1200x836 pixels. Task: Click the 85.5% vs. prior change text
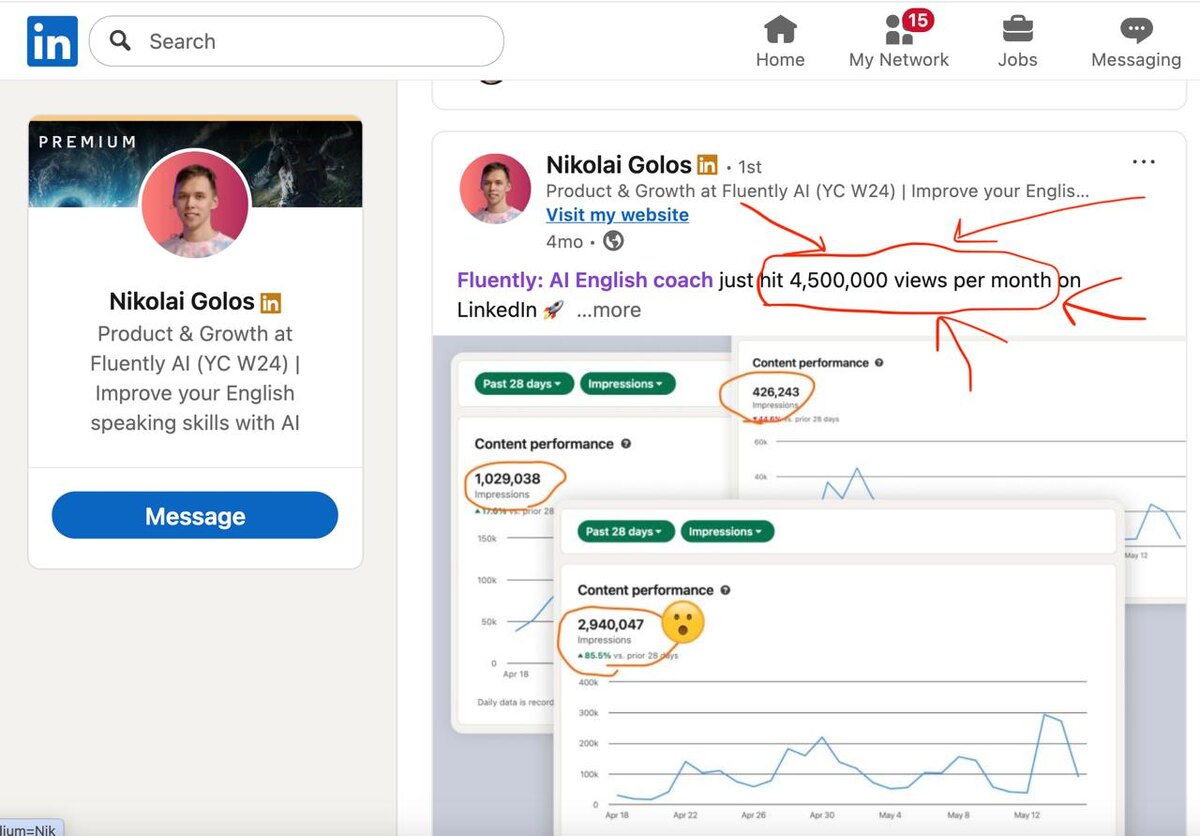point(626,655)
